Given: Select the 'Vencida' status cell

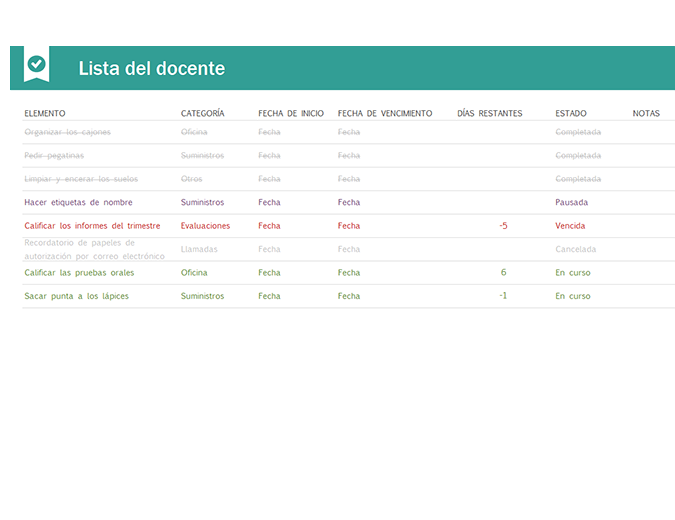Looking at the screenshot, I should [x=570, y=226].
